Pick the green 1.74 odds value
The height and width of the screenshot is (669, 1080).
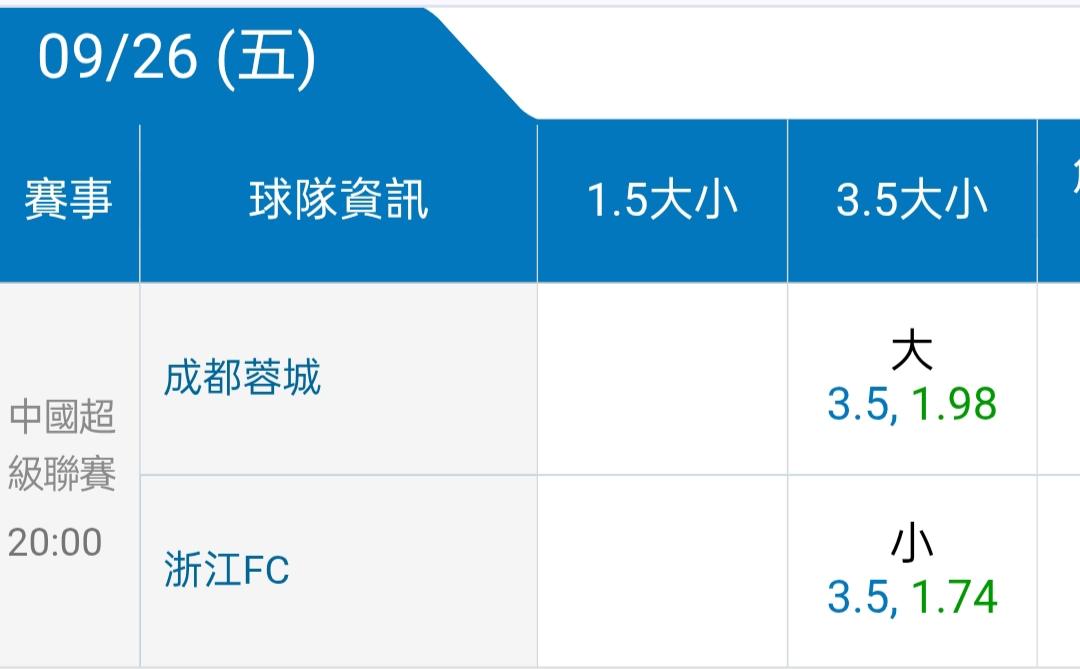(x=954, y=597)
